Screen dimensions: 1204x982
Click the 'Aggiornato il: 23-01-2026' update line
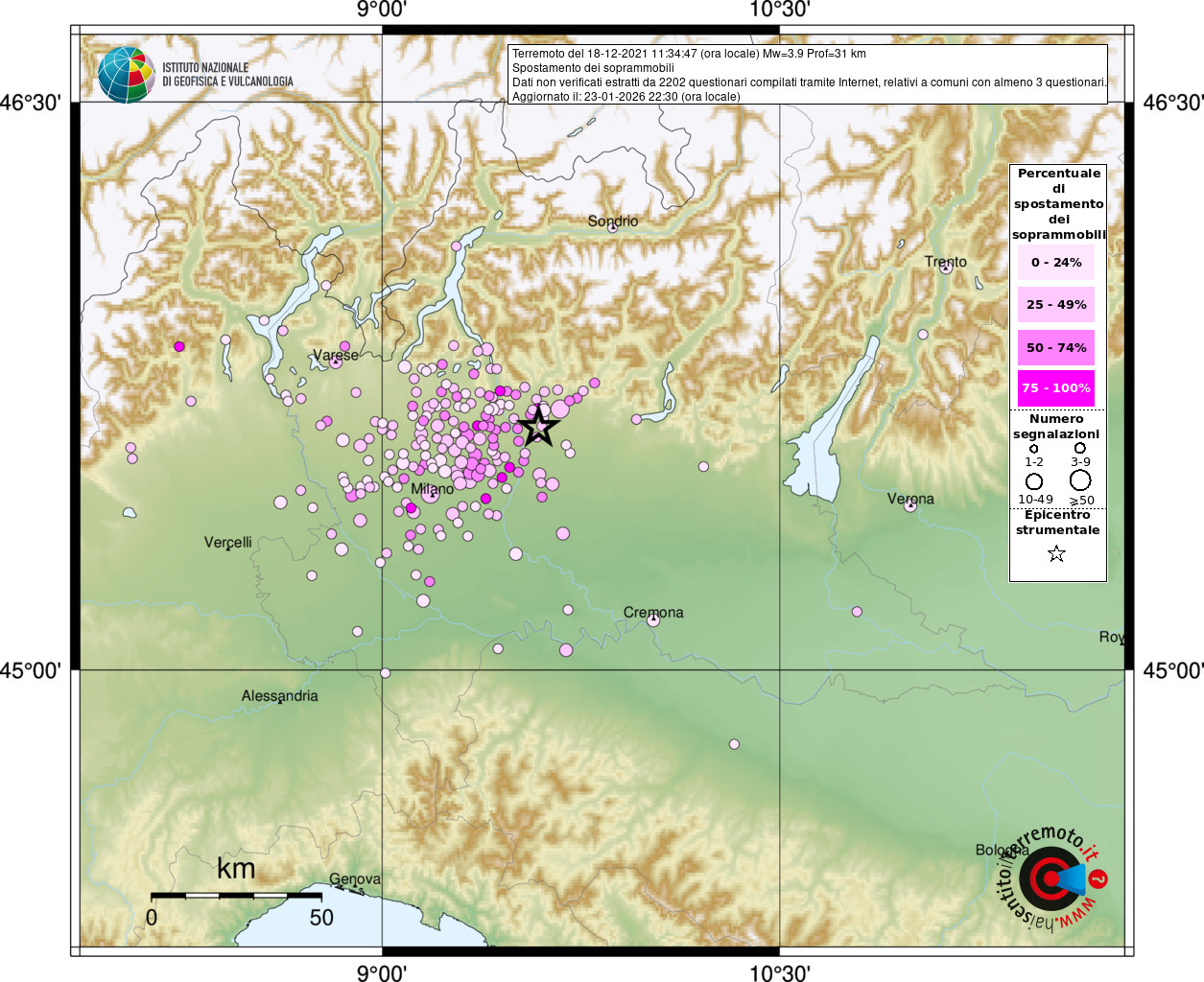pos(626,97)
